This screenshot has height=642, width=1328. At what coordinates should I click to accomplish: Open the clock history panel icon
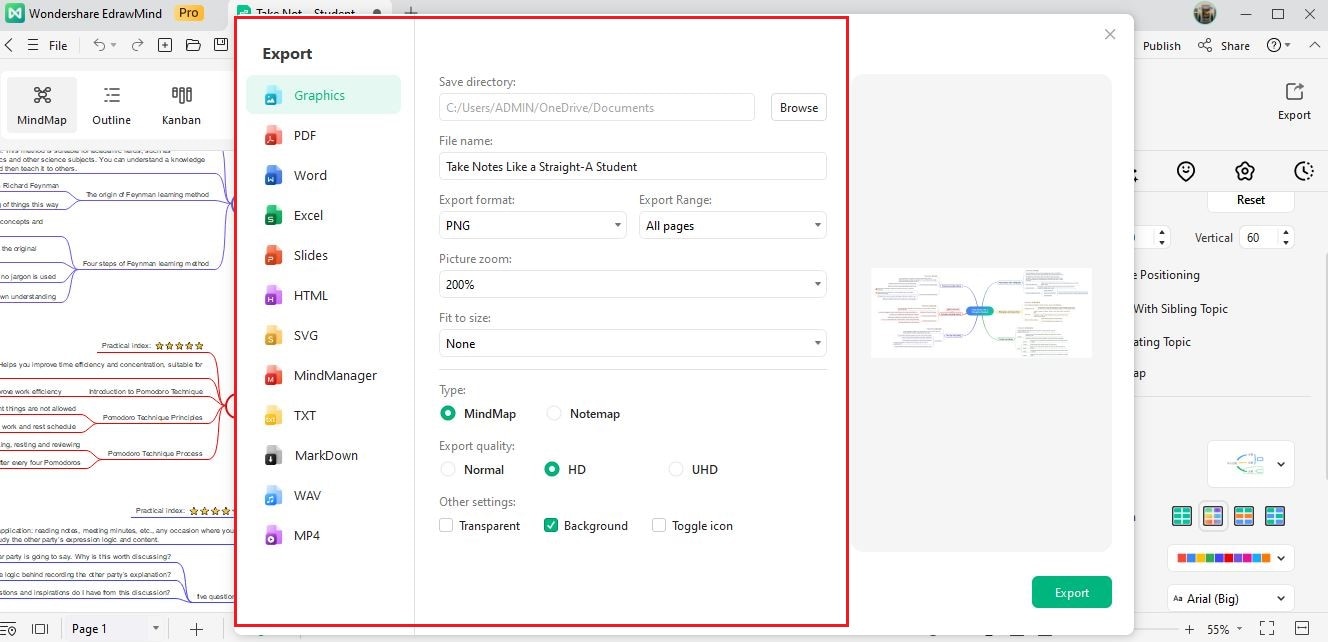(1303, 171)
